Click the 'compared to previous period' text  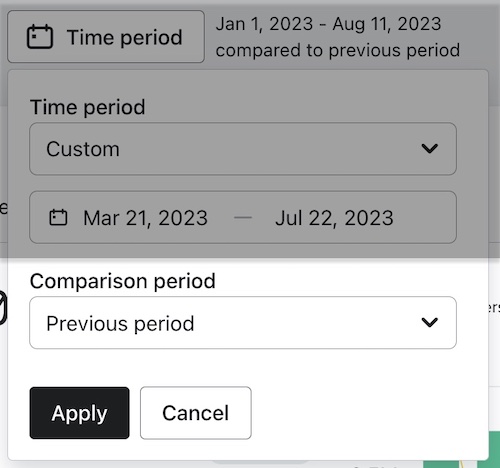tap(338, 50)
